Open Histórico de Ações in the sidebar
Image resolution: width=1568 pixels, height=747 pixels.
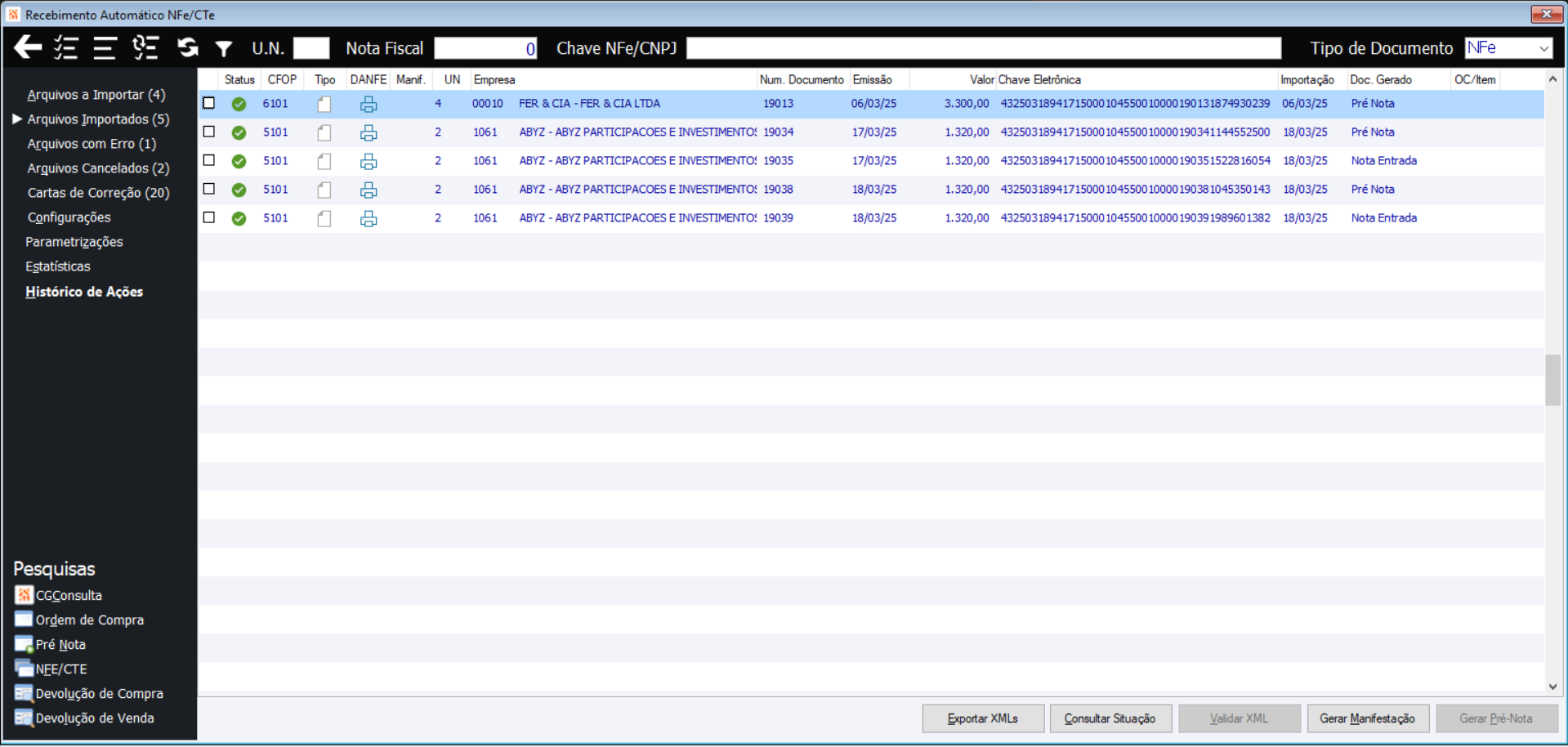tap(84, 292)
